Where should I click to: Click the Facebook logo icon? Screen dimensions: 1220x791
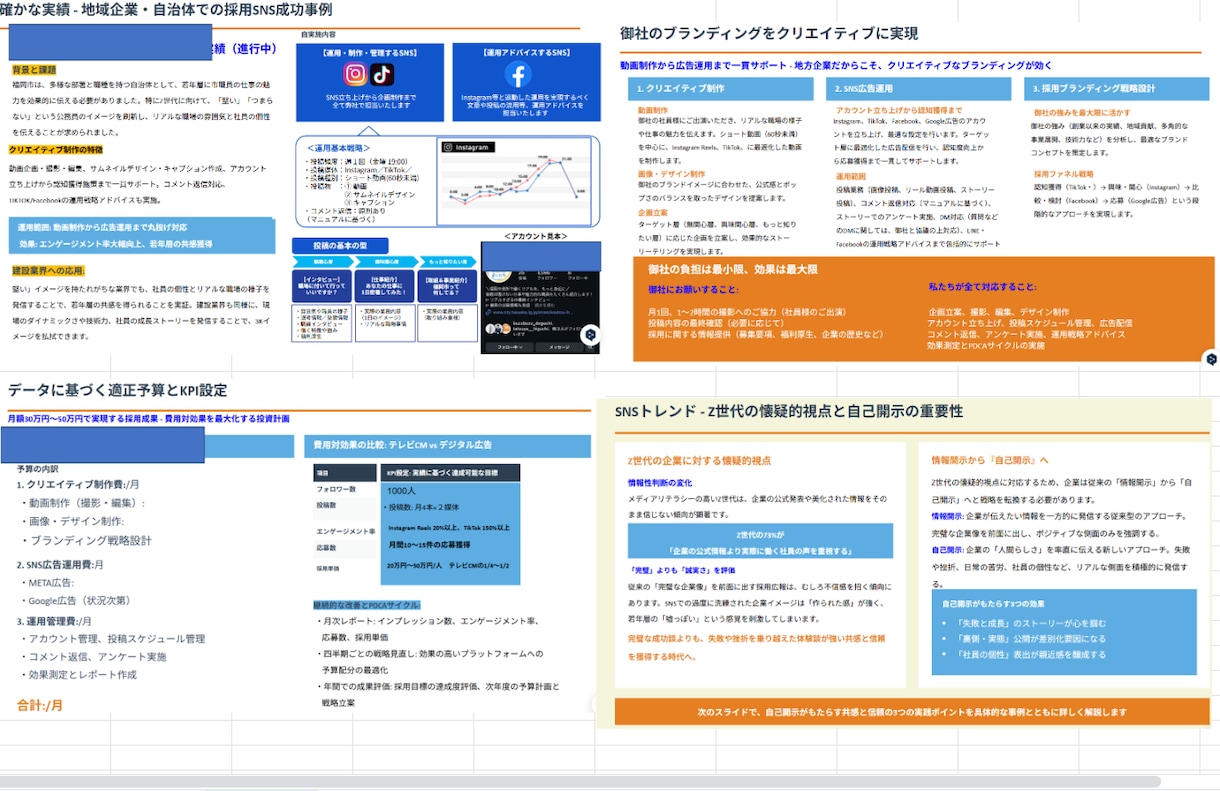518,74
